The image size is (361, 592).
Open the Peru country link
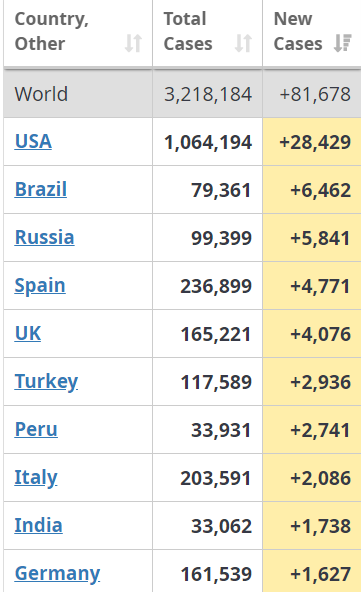pyautogui.click(x=36, y=429)
